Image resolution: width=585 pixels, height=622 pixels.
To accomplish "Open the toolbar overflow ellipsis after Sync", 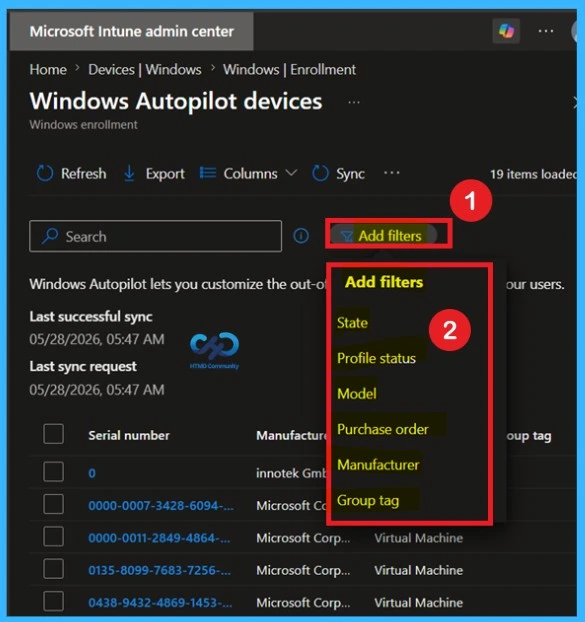I will [391, 173].
